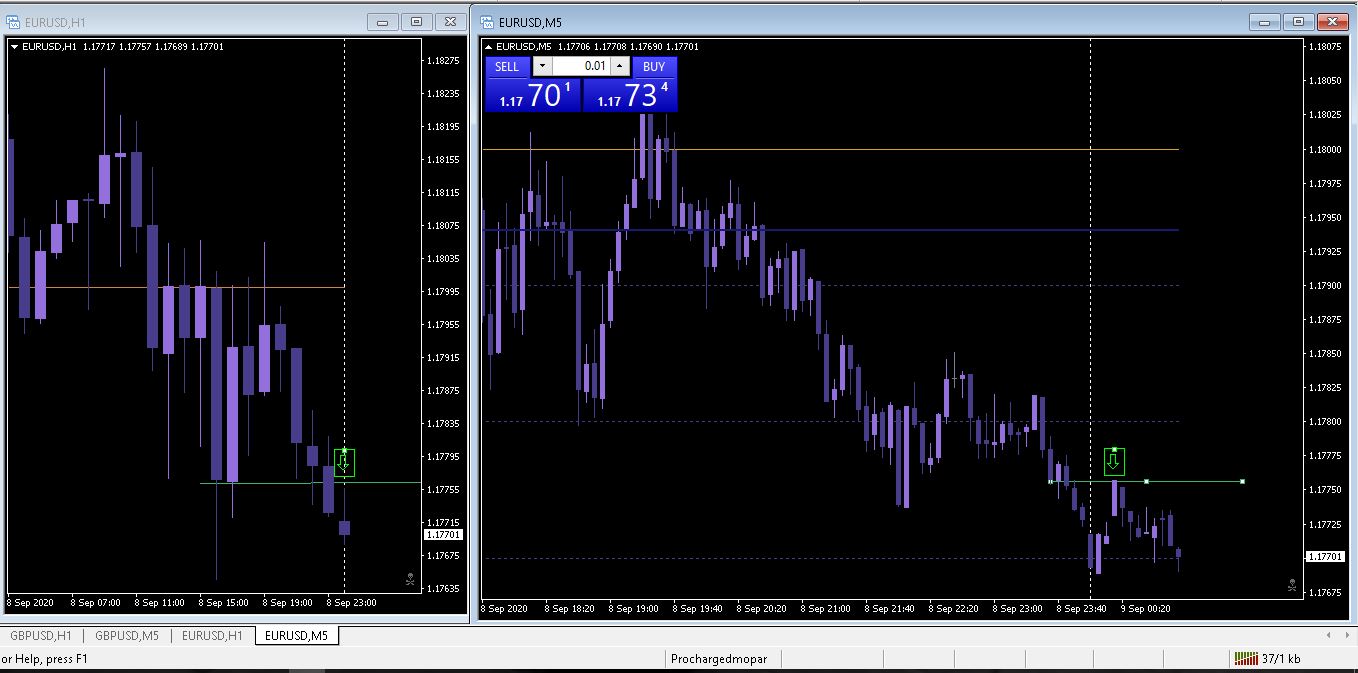Expand one-click trading triangle in EURUSD,H1 chart
This screenshot has width=1358, height=673.
(x=14, y=46)
